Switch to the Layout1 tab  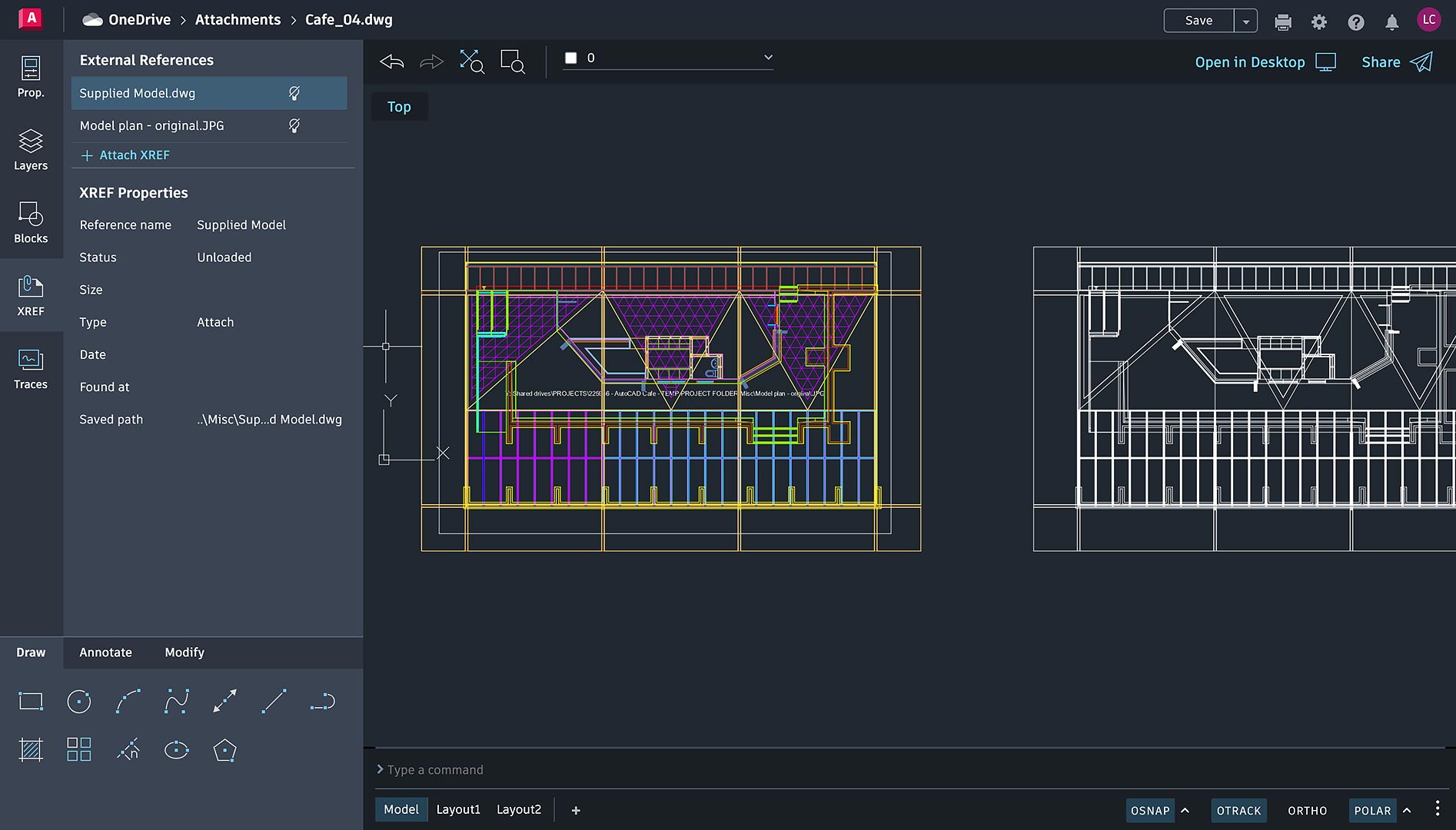coord(458,809)
